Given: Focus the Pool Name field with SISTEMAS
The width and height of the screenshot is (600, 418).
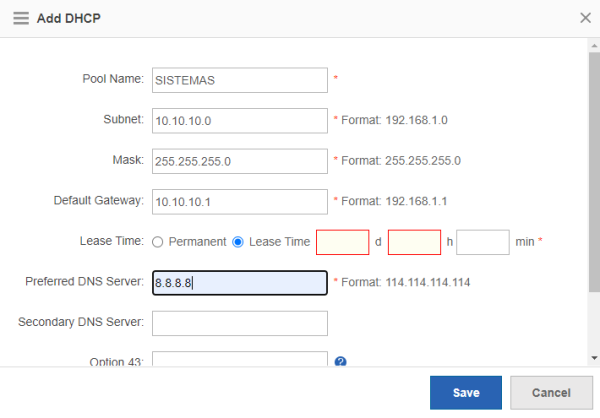Looking at the screenshot, I should tap(240, 80).
